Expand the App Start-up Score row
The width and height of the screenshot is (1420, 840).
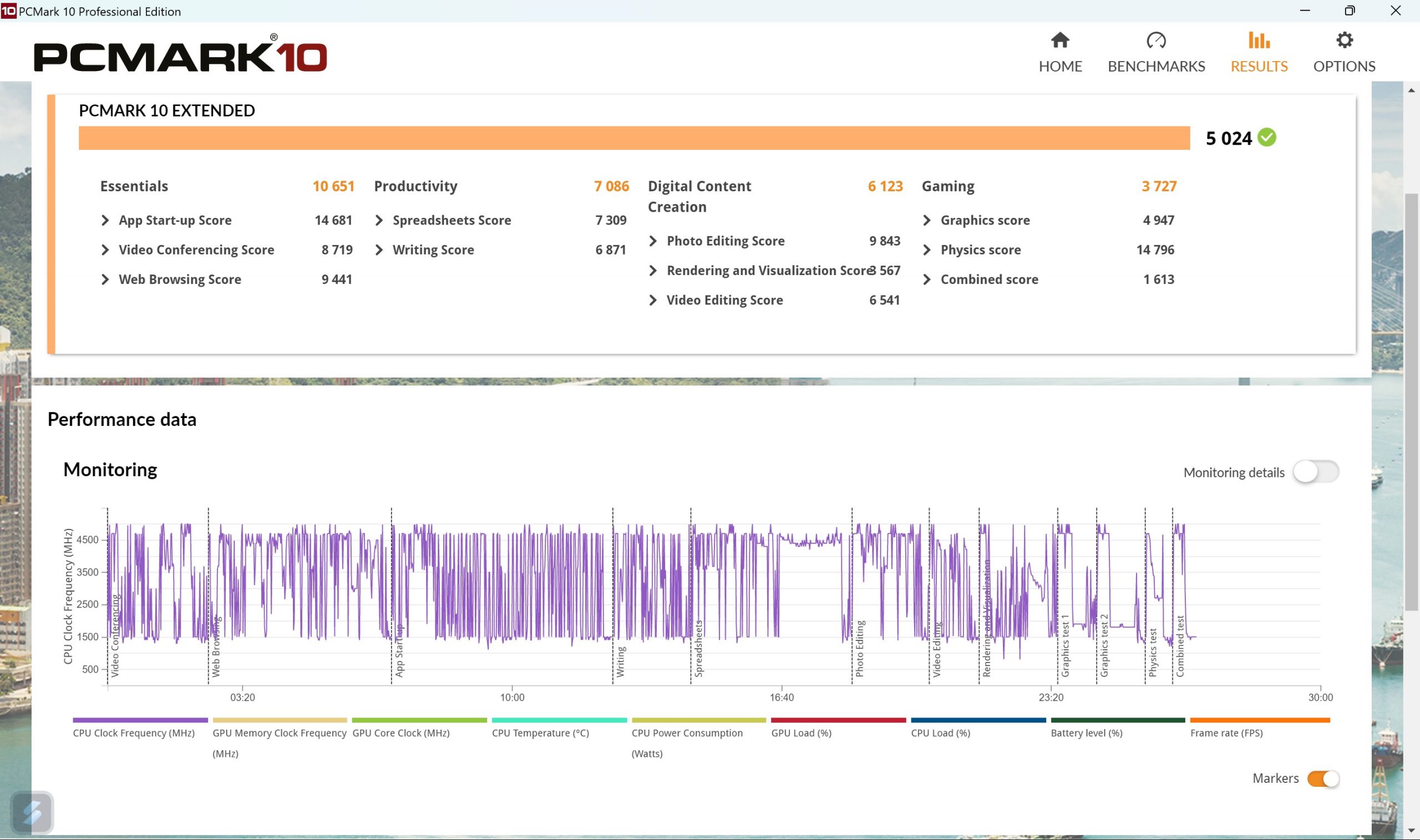click(x=105, y=220)
